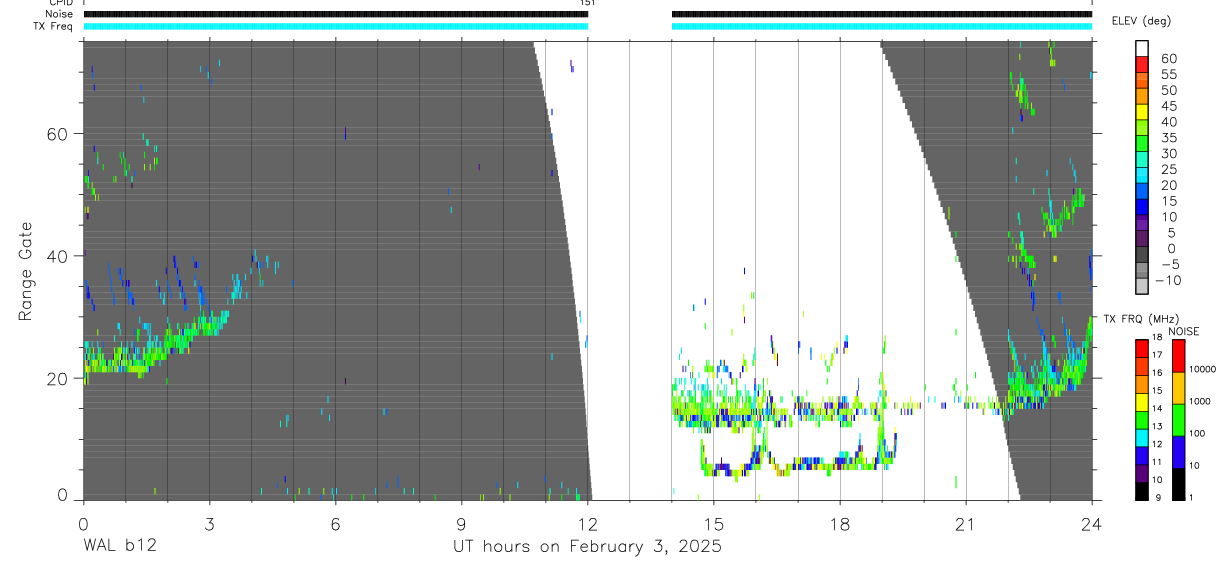This screenshot has width=1228, height=567.
Task: Click the 30 label on ELEV colorbar
Action: point(1168,154)
